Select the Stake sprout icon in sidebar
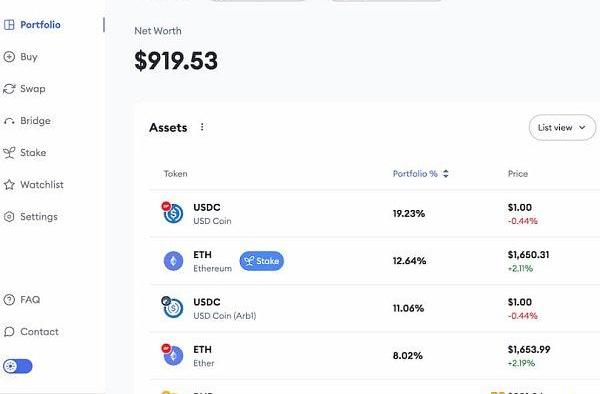 click(x=9, y=153)
